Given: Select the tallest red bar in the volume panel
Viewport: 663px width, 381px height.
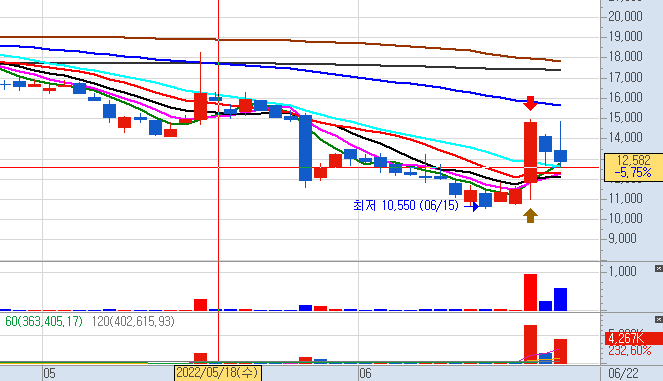Looking at the screenshot, I should [530, 293].
